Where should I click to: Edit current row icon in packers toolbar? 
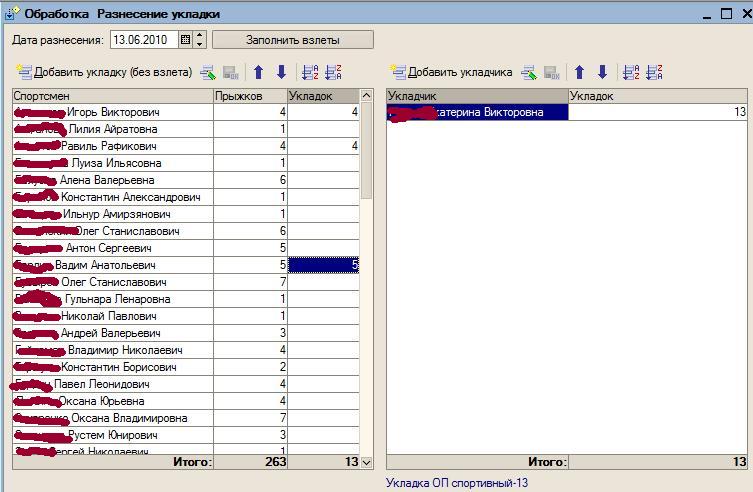(x=529, y=72)
